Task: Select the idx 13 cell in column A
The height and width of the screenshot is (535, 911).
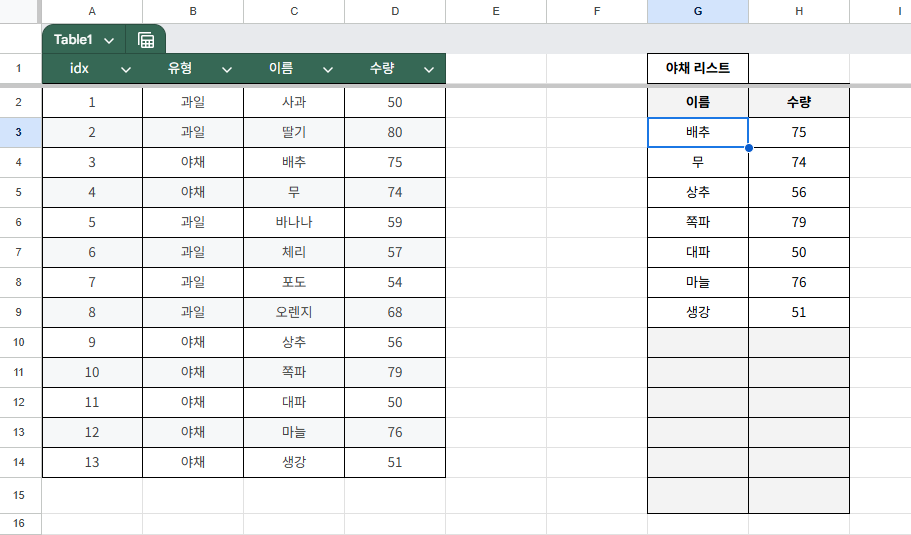Action: click(x=92, y=462)
